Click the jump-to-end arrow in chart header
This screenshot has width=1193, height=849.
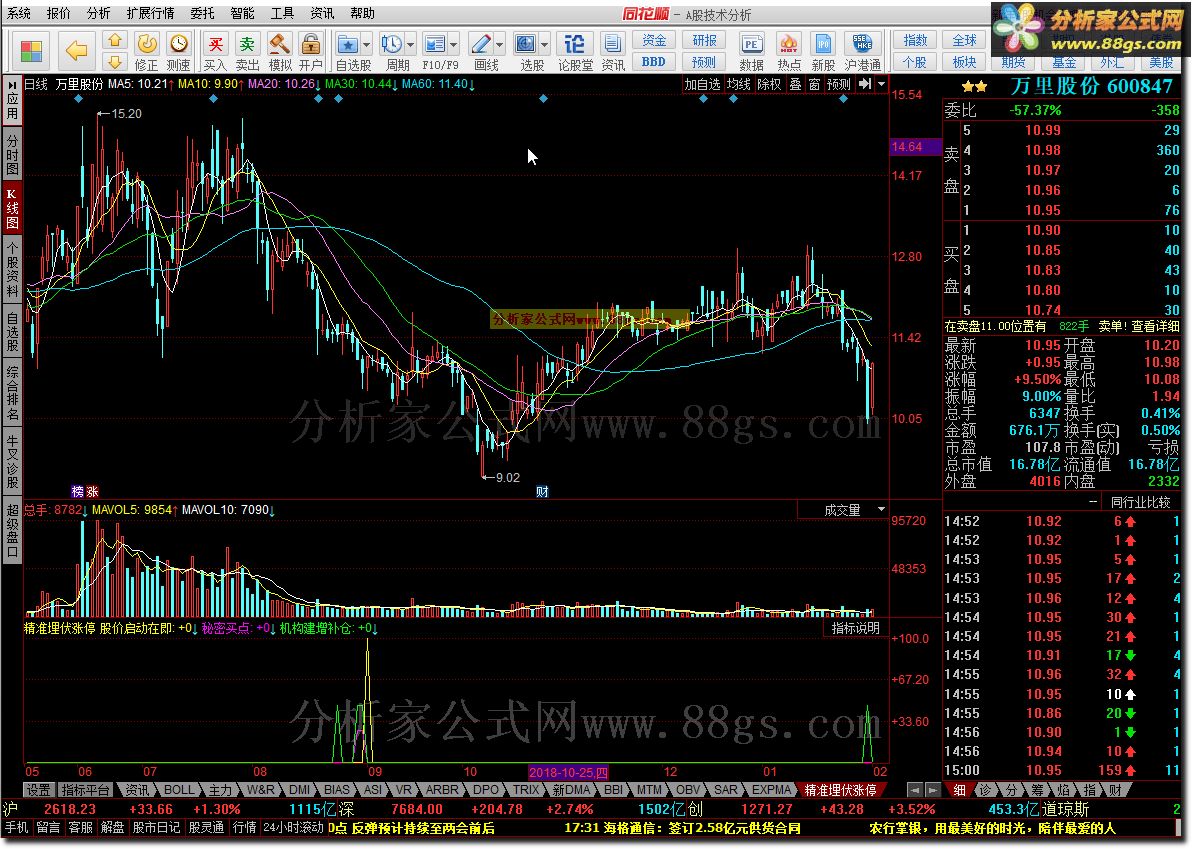[x=864, y=84]
